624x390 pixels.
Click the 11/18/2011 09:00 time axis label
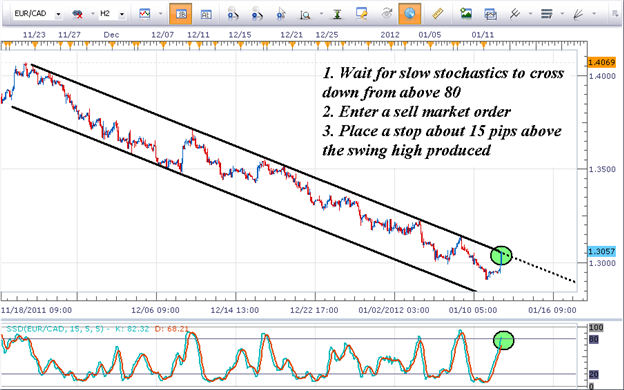(37, 310)
